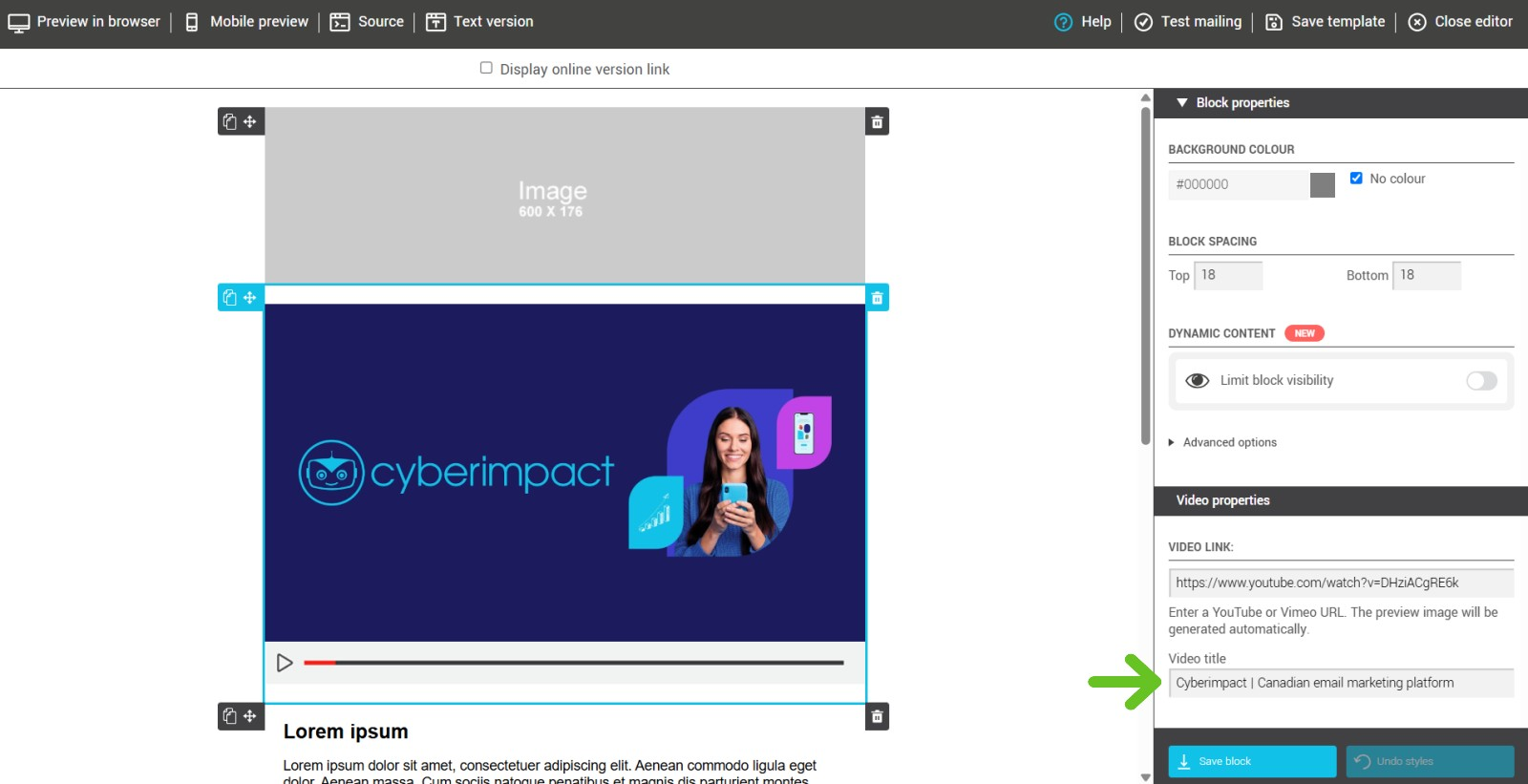Delete the image block with trash icon

click(877, 122)
